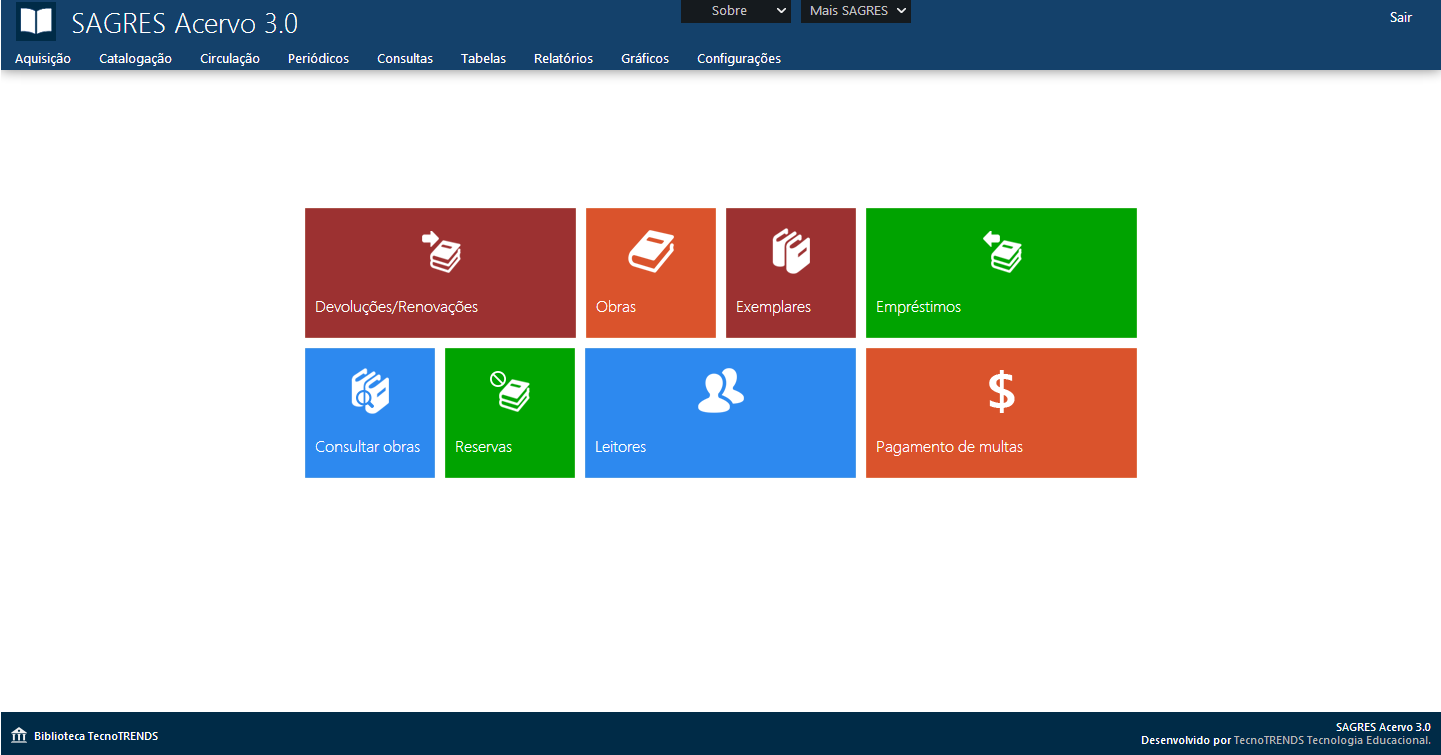Open the Catalogação menu
Viewport: 1441px width, 755px height.
pyautogui.click(x=135, y=59)
